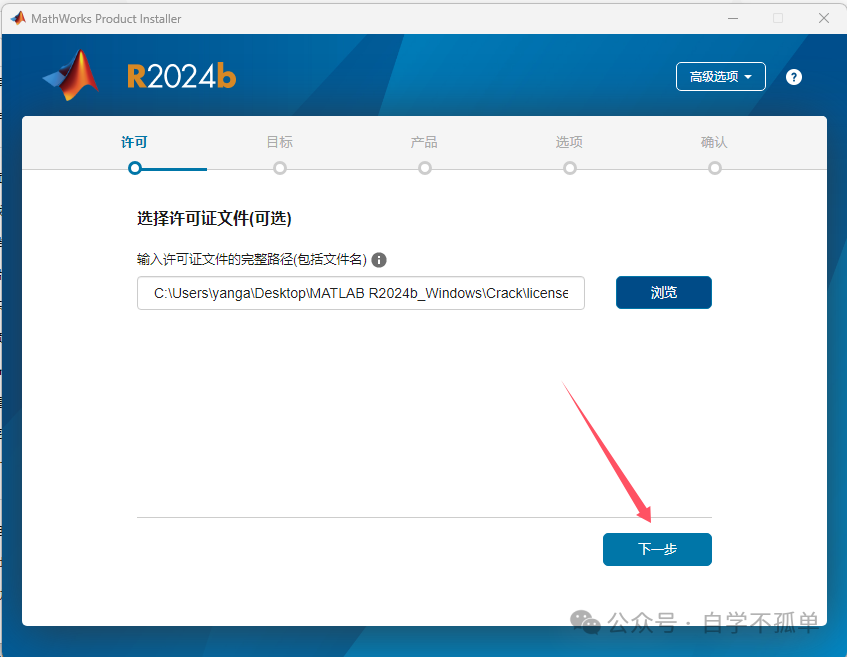Click the heading 选择许可证文件(可选)
Screen dimensions: 847x657
tap(214, 218)
